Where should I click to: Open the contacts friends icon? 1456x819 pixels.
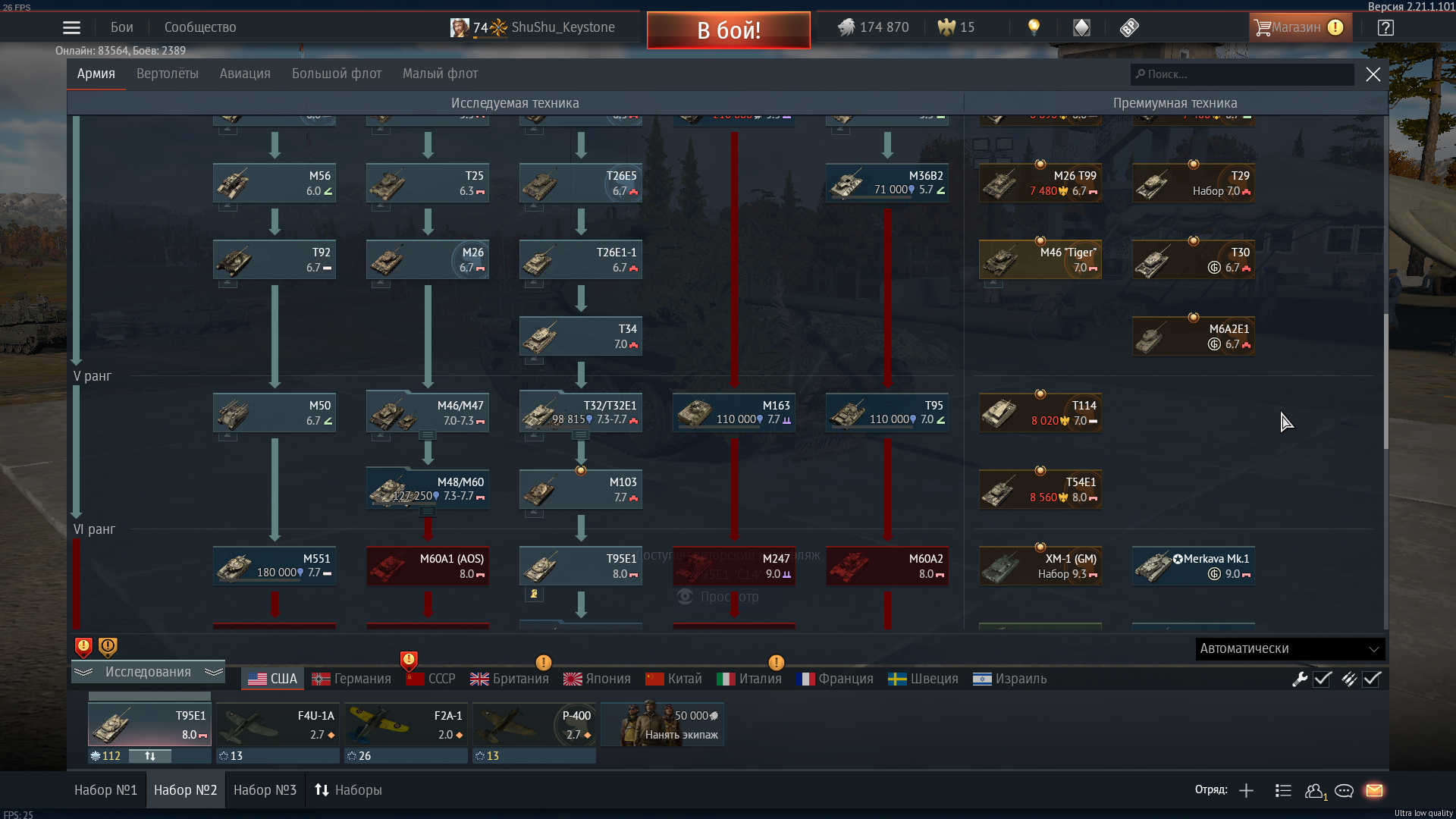1315,791
